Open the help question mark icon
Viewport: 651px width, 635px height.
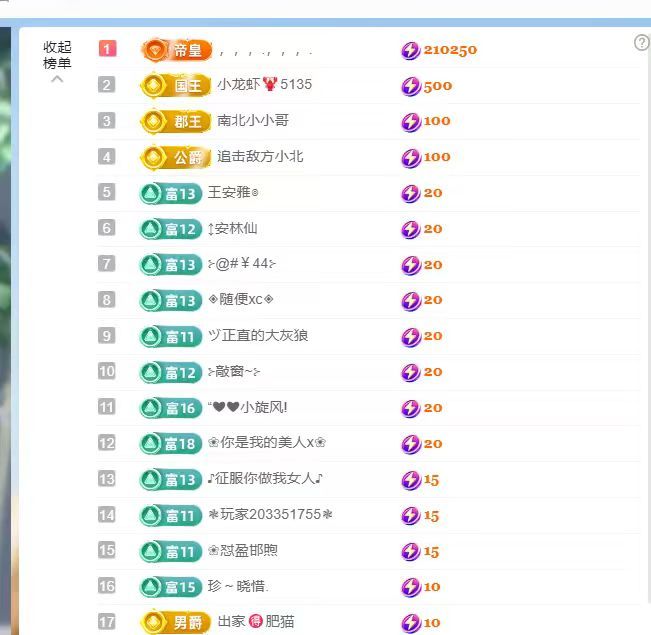642,42
